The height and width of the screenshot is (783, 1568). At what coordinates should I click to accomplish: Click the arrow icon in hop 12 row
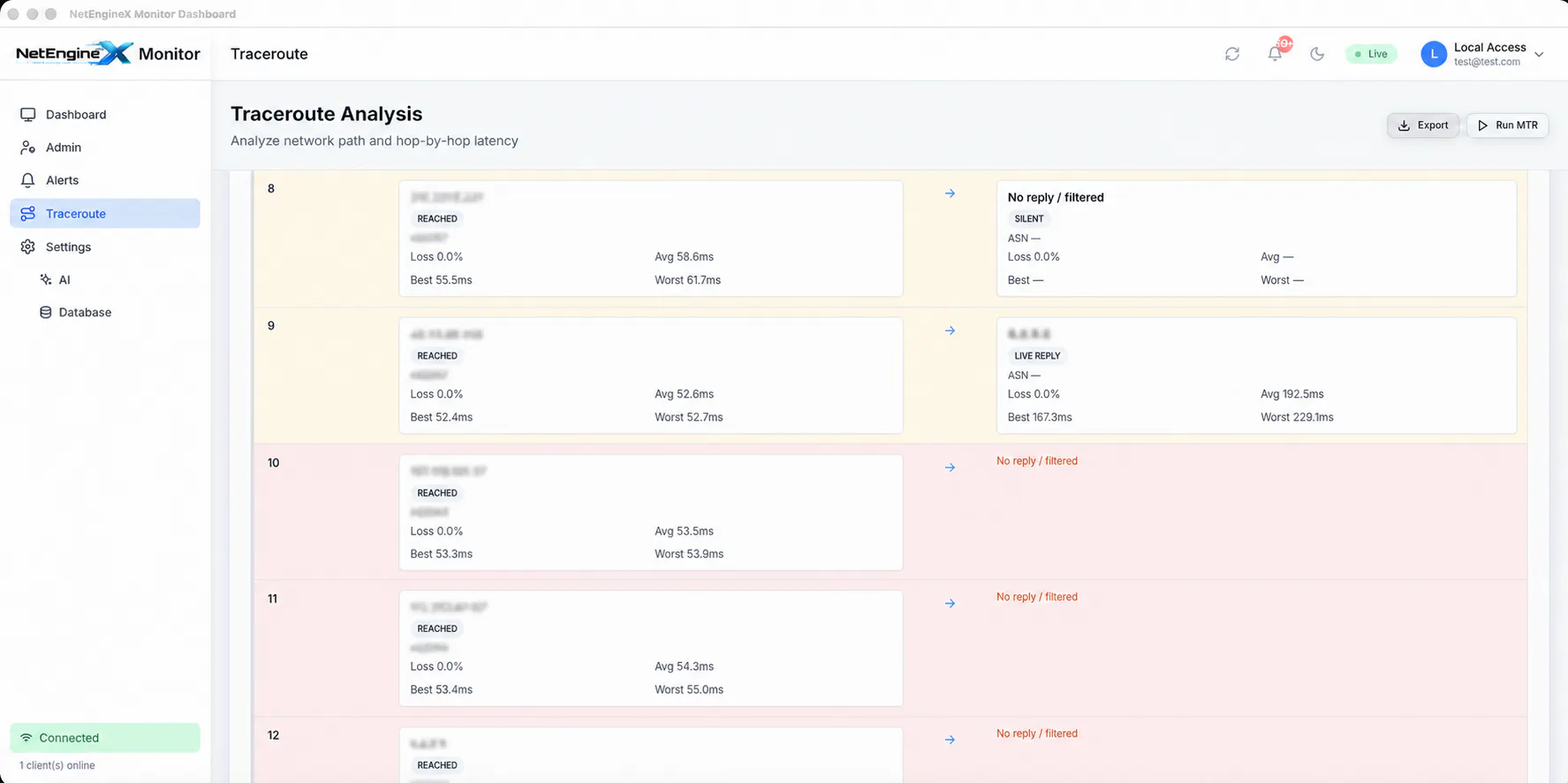[950, 740]
